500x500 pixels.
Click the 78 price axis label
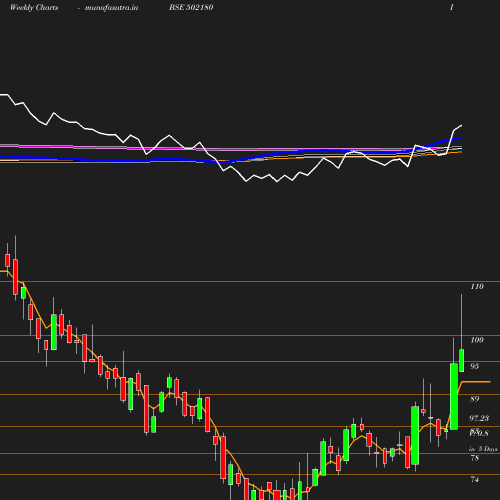[x=474, y=458]
